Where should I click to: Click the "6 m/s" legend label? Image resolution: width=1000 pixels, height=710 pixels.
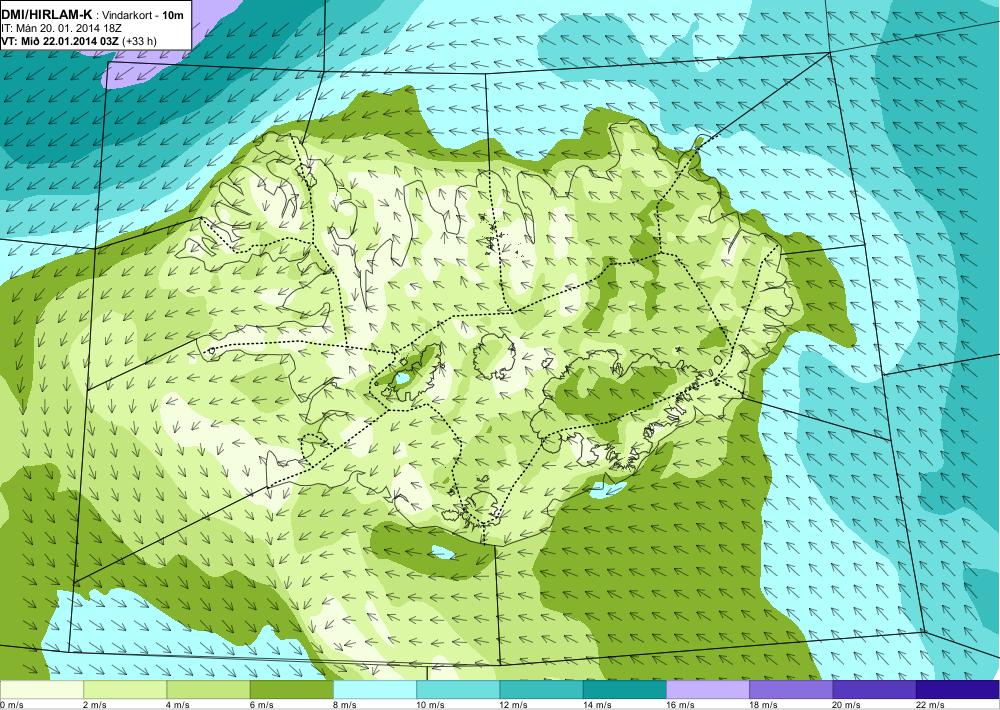click(261, 705)
